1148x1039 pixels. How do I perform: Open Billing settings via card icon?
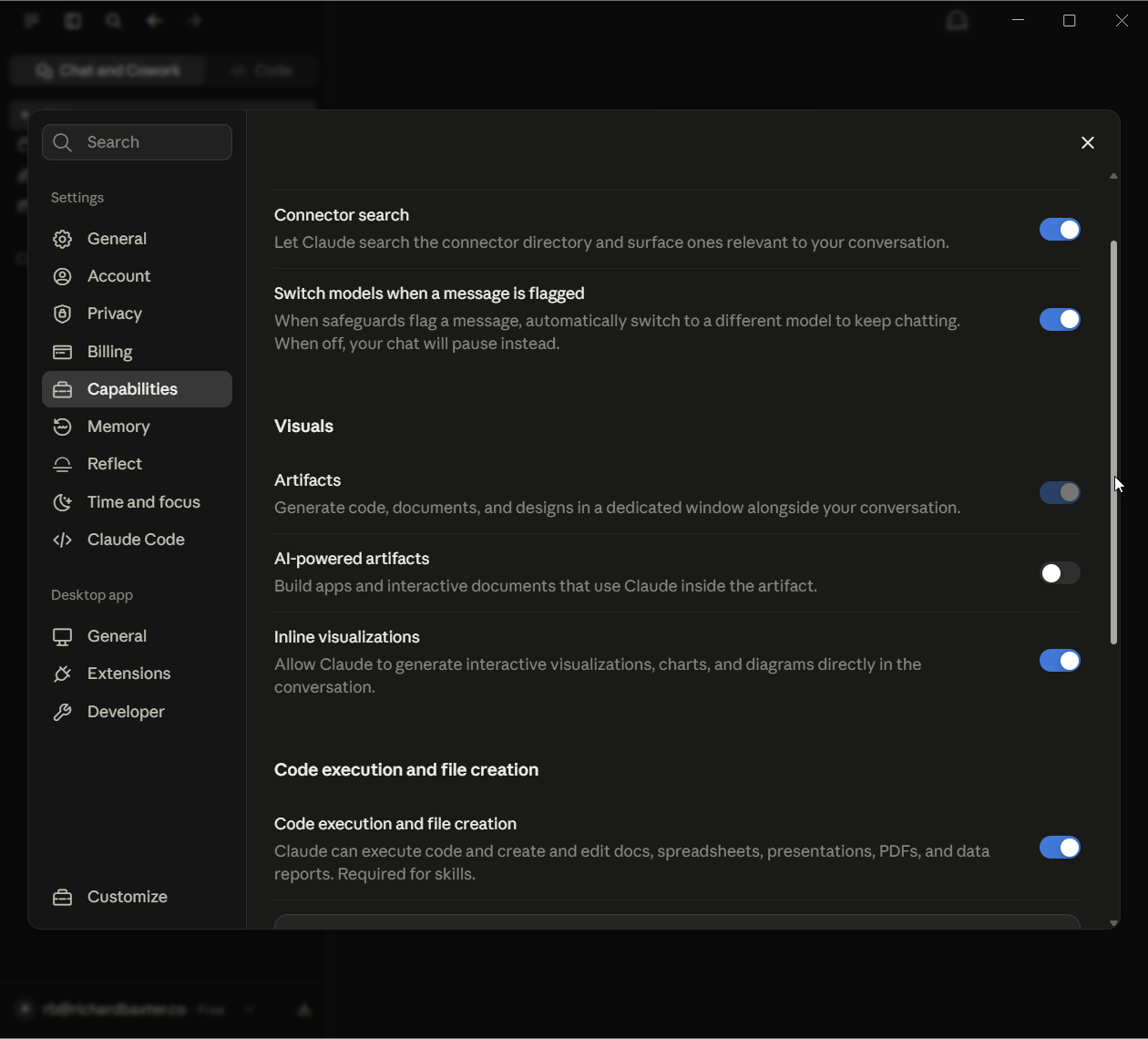pos(62,352)
